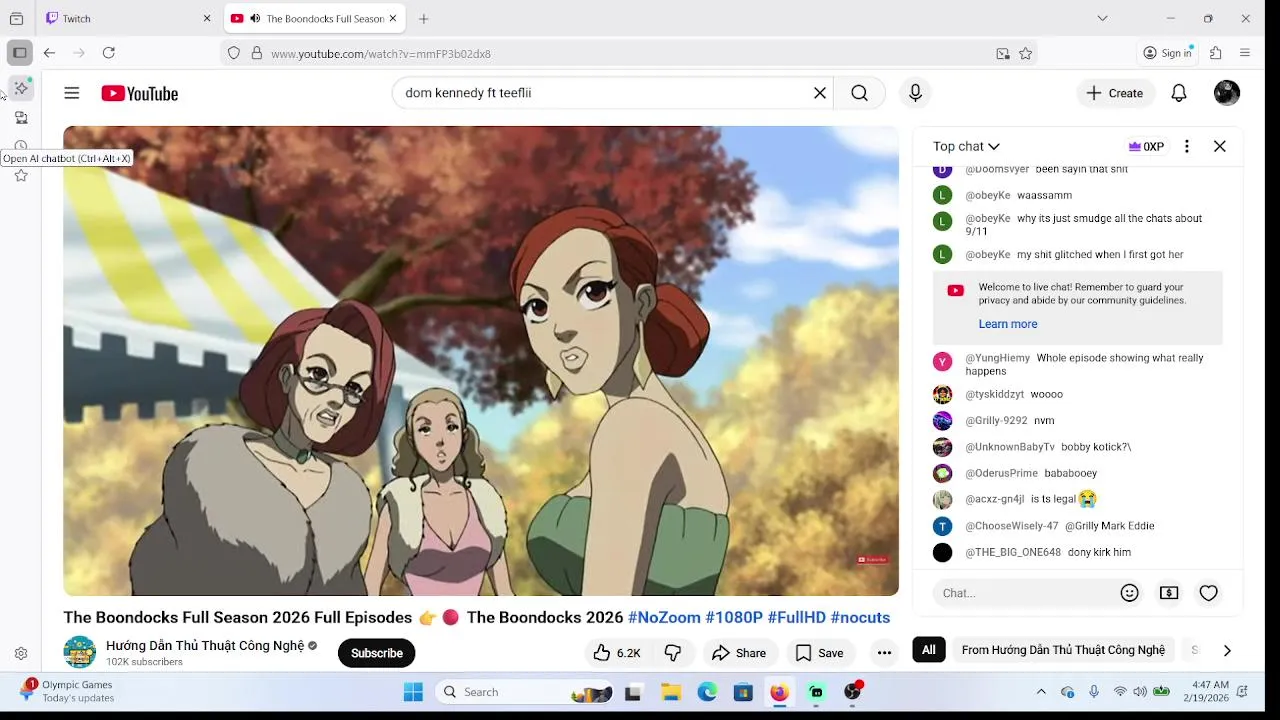Toggle the Firefox sidebar button
The image size is (1280, 720).
tap(20, 53)
